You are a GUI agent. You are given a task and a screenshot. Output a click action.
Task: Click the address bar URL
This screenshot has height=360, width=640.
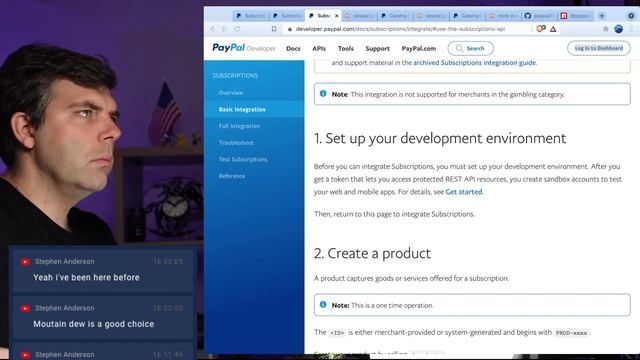[x=400, y=29]
